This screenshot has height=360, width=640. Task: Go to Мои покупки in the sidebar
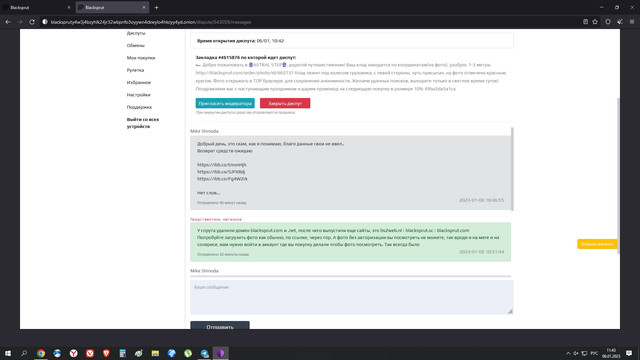pyautogui.click(x=141, y=58)
